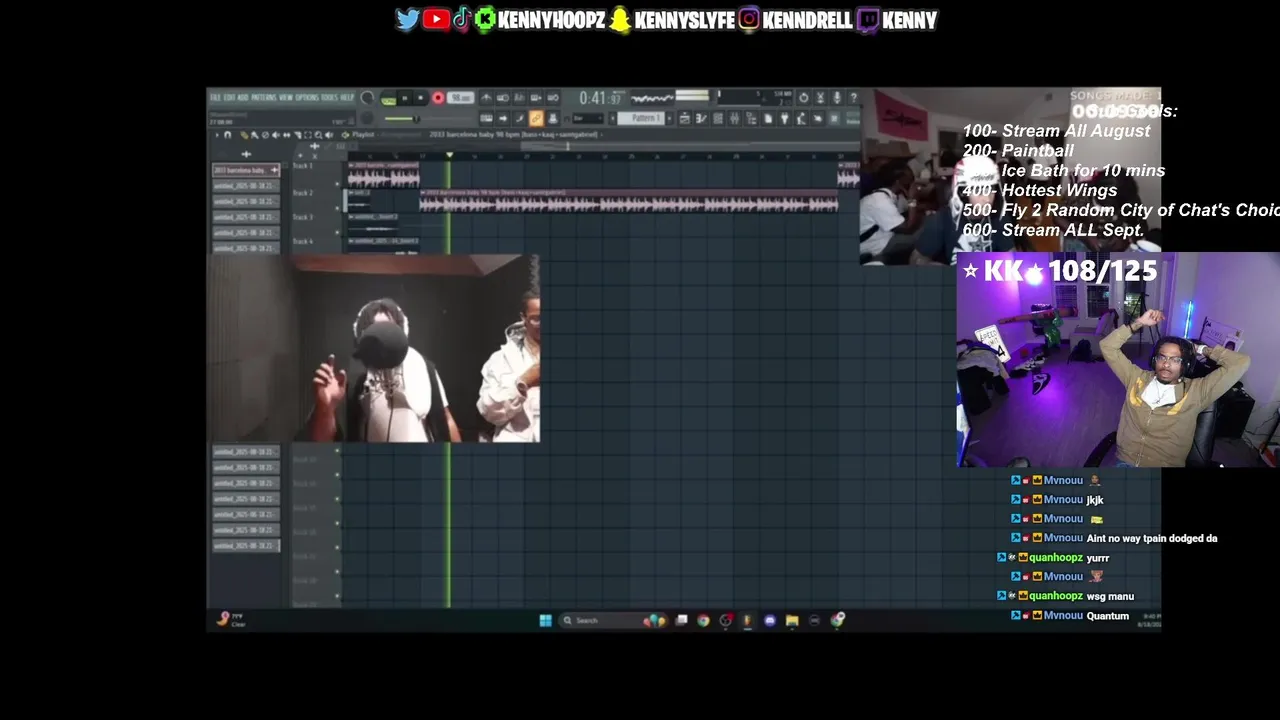Viewport: 1280px width, 720px height.
Task: Click the CPU and memory meter
Action: tap(755, 98)
